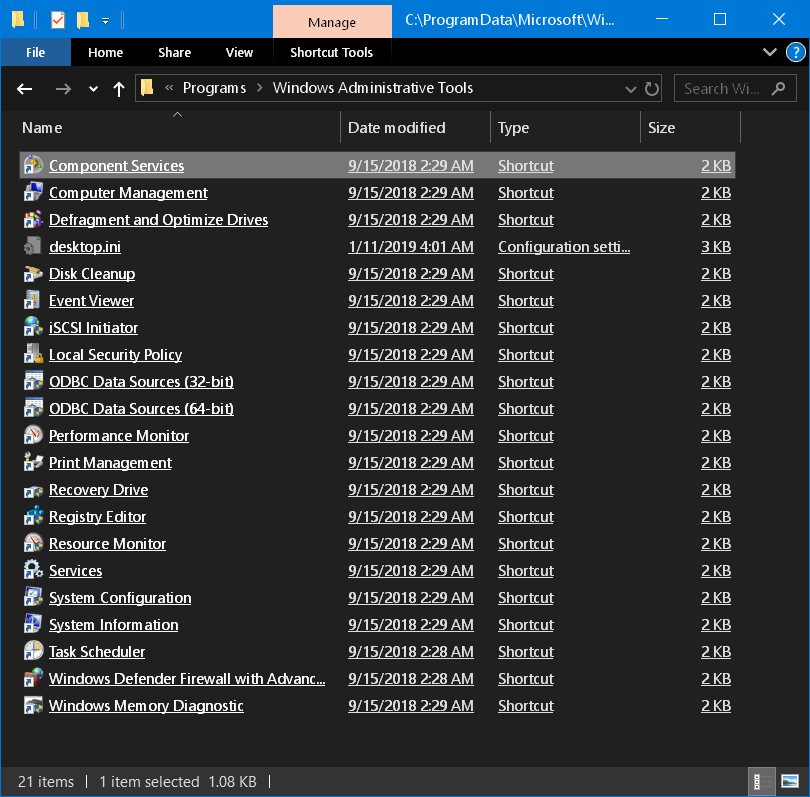Open the Customize Quick Access Toolbar dropdown

click(105, 21)
